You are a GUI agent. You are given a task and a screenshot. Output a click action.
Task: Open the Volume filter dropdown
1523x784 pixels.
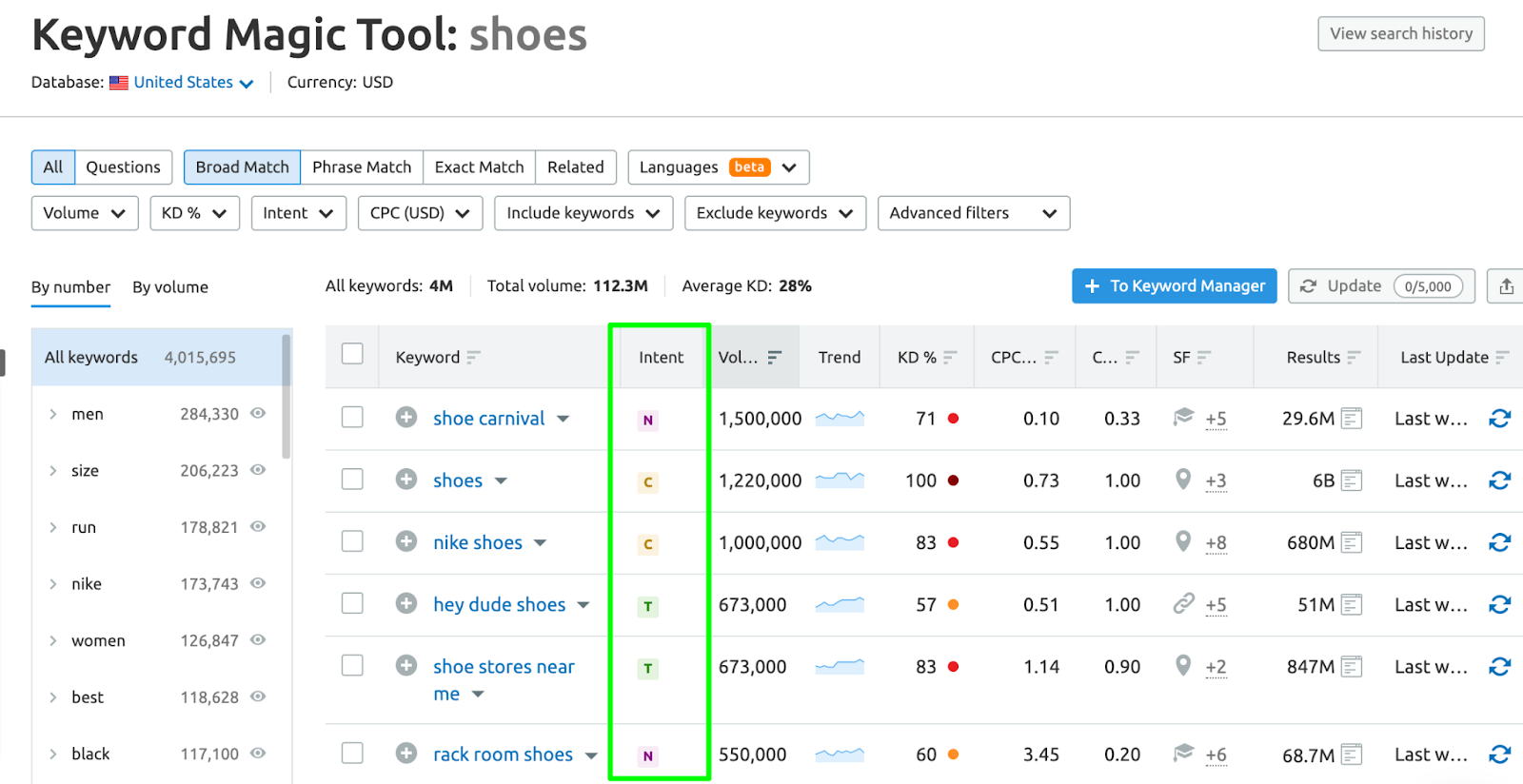85,213
